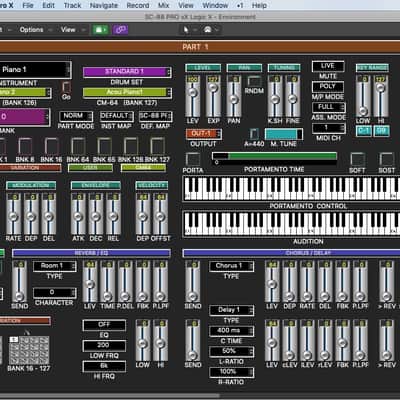Viewport: 400px width, 400px height.
Task: Activate the BNK 127 bank button
Action: [157, 146]
